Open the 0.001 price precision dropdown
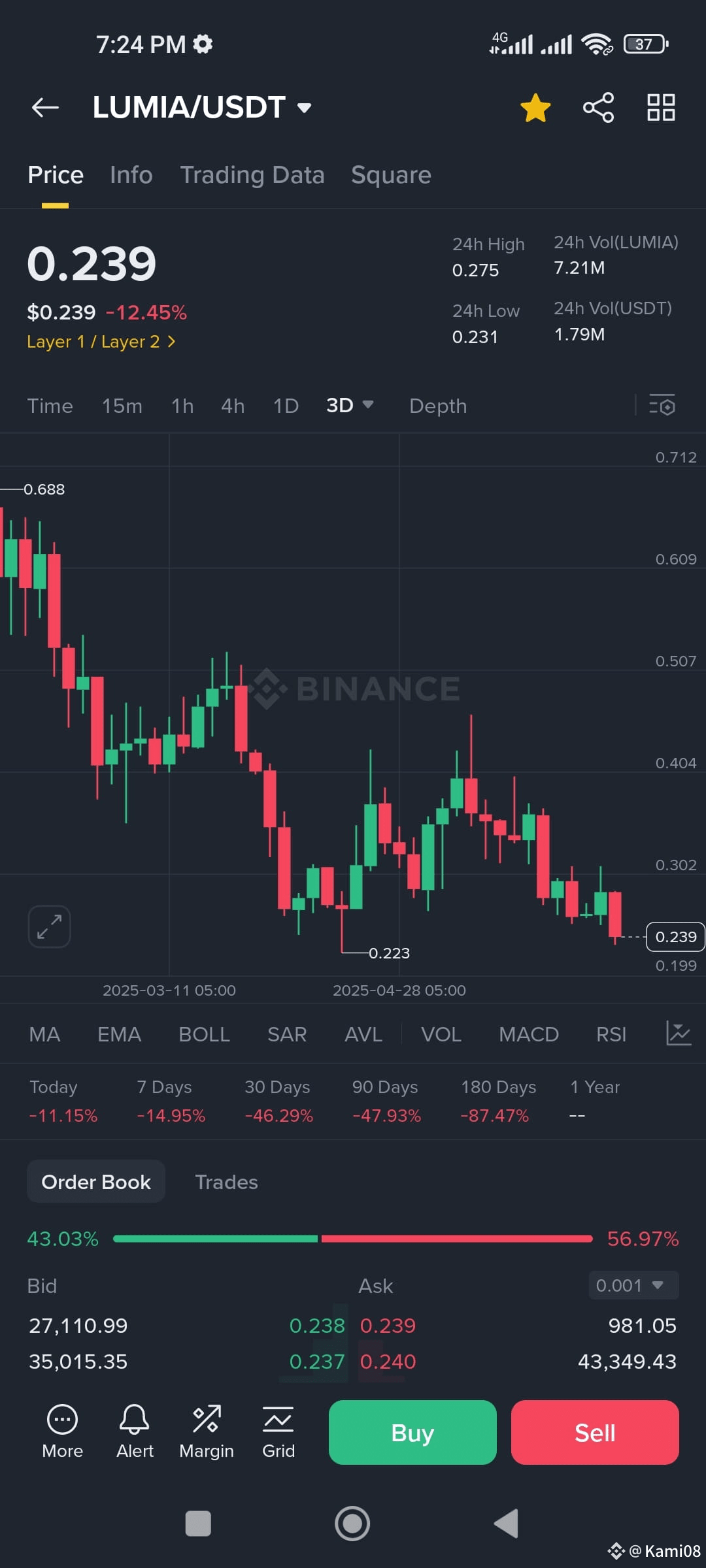Image resolution: width=706 pixels, height=1568 pixels. click(633, 1285)
